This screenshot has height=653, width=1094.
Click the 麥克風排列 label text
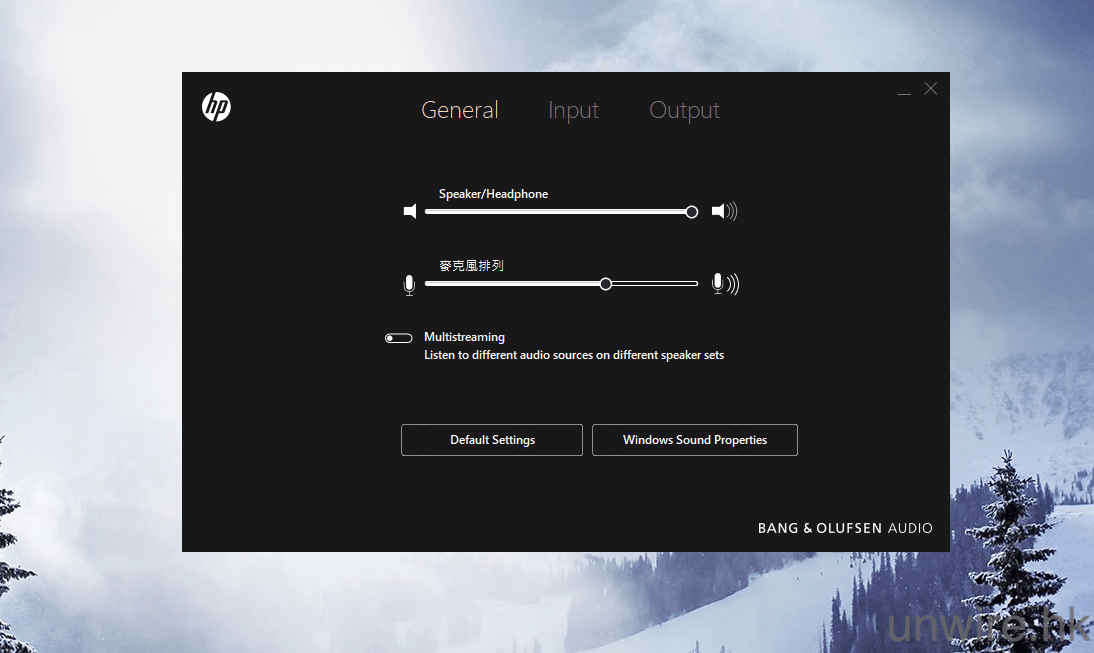[471, 266]
